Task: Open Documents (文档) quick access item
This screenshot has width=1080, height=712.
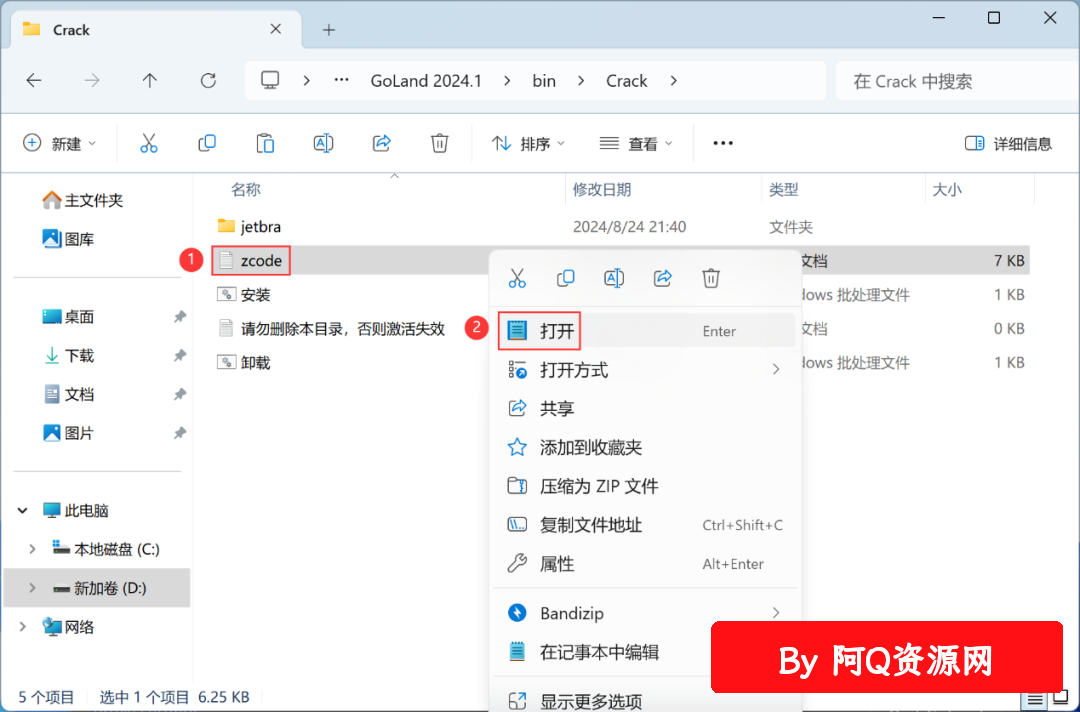Action: point(68,394)
